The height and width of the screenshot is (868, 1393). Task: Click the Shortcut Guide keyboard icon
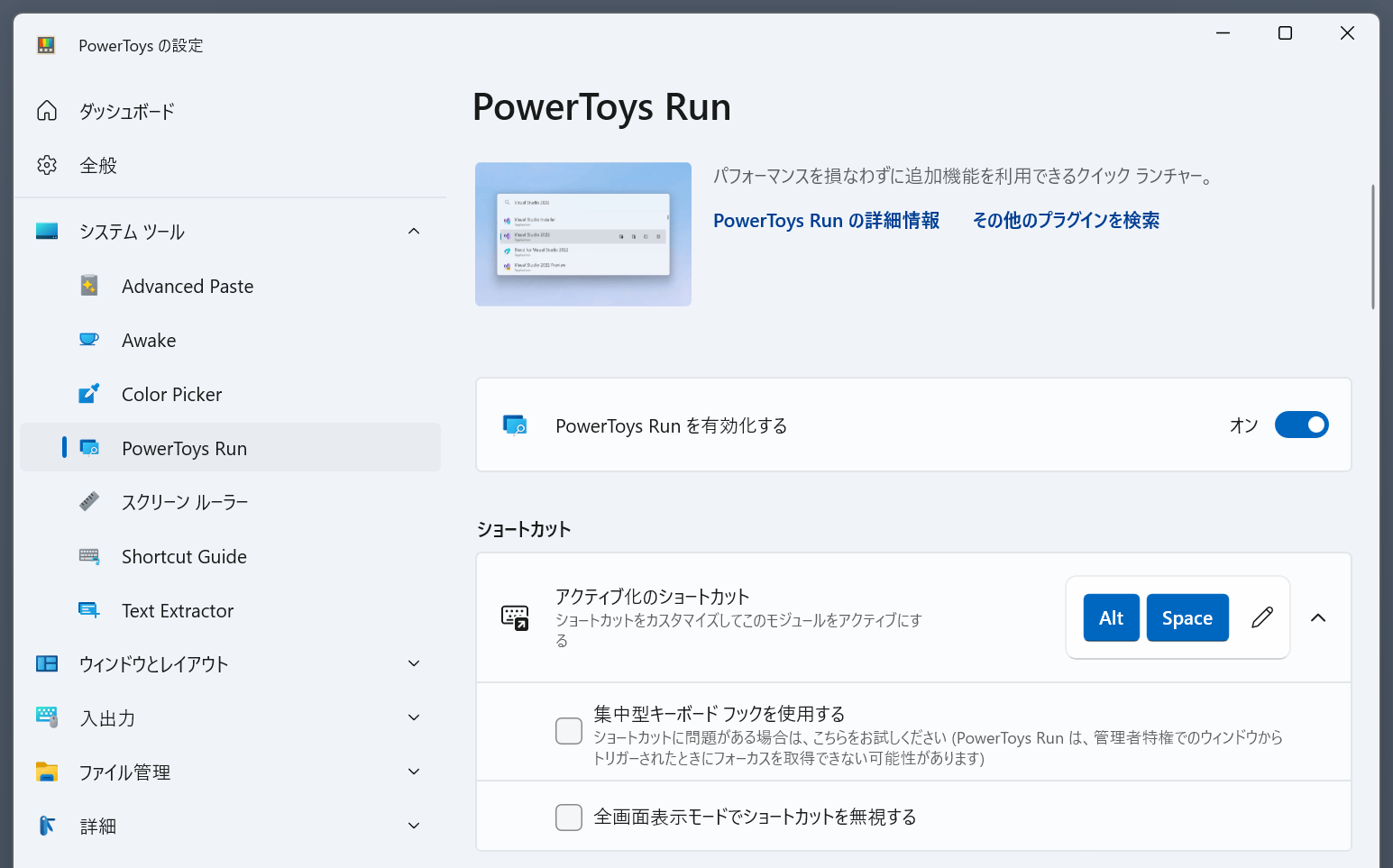[x=89, y=556]
